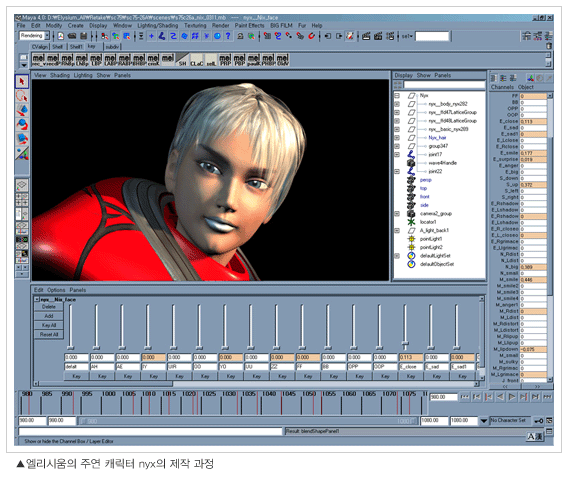
Task: Select Nyx_hair in the Outliner
Action: click(x=437, y=138)
